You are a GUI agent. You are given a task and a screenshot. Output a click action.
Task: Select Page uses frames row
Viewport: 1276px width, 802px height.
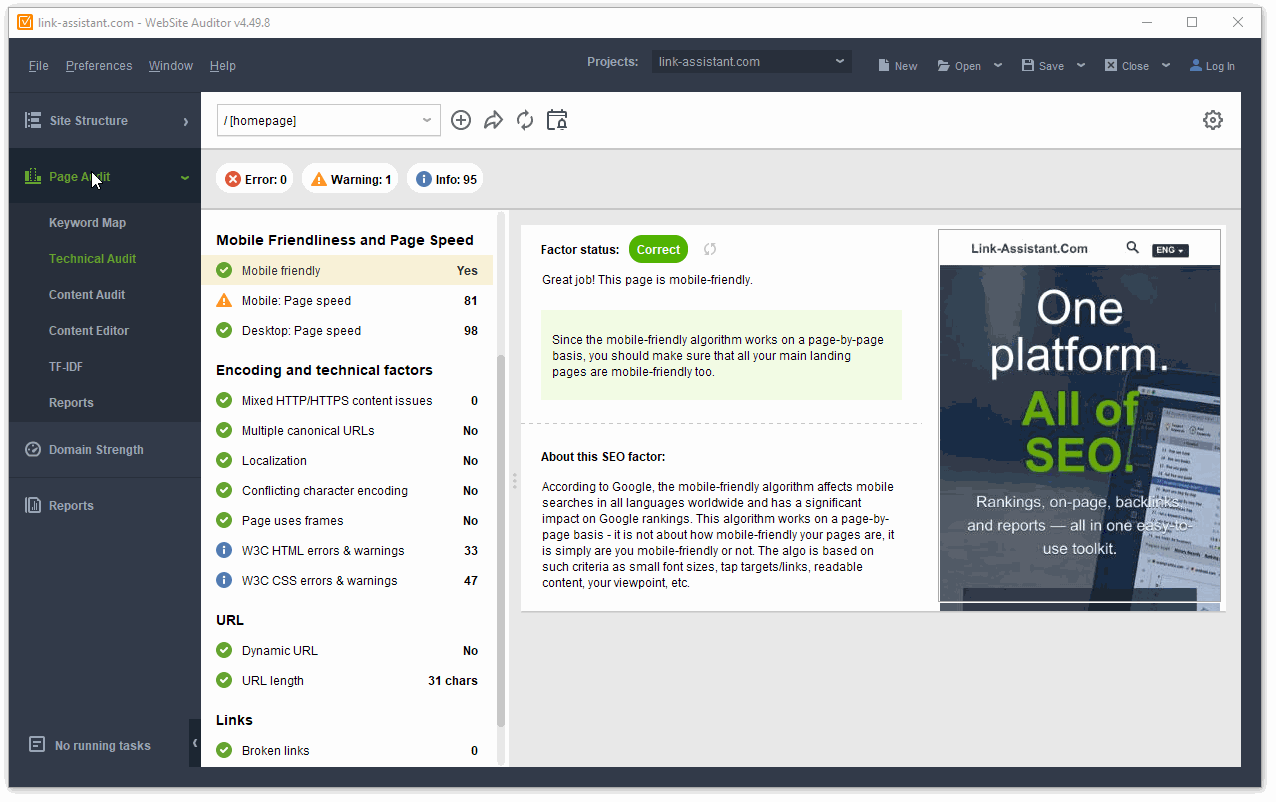347,520
